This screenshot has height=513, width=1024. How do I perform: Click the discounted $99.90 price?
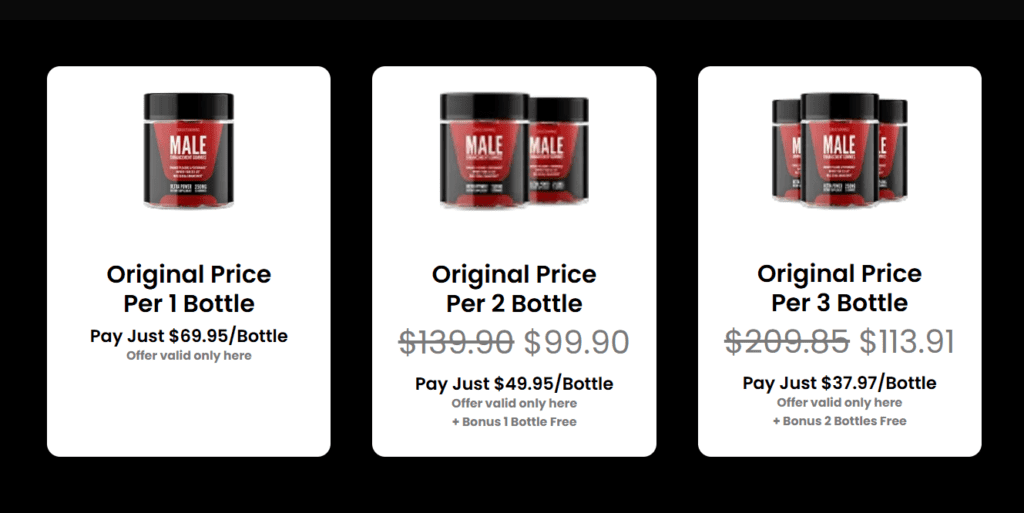[x=577, y=343]
